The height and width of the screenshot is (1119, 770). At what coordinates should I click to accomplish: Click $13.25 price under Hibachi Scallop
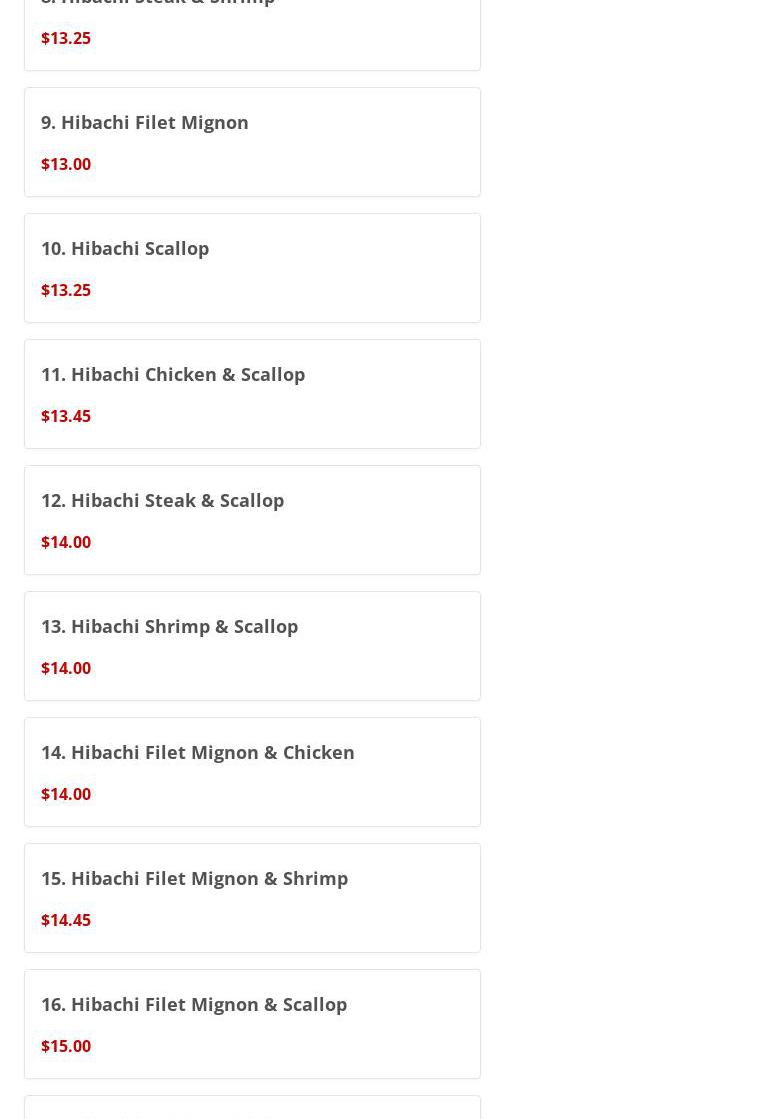point(66,290)
